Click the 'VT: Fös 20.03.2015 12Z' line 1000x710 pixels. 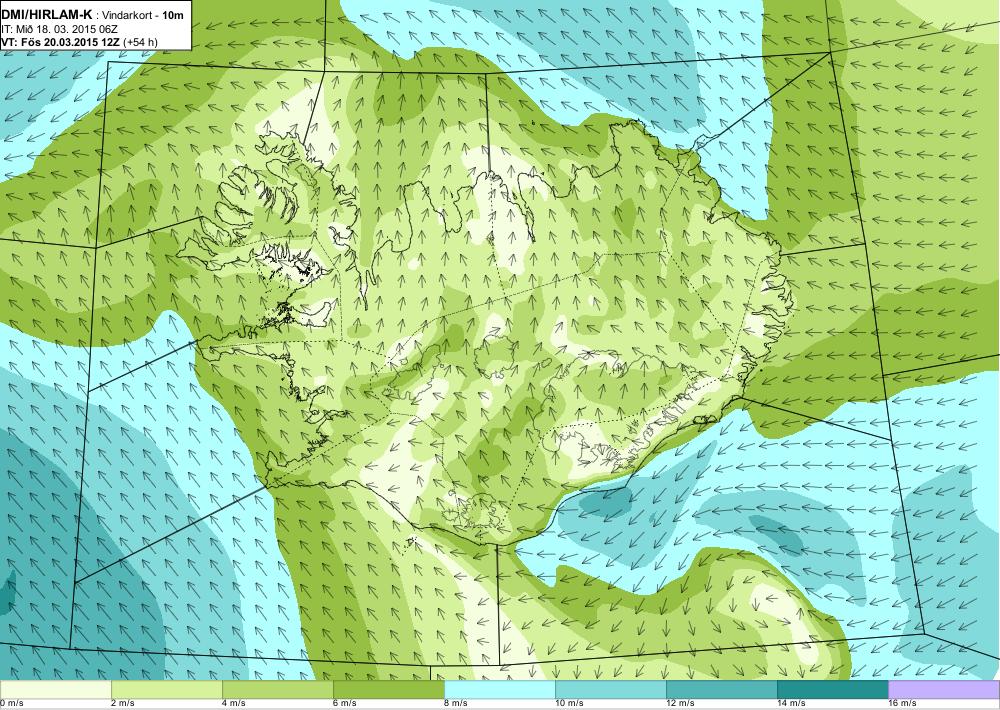click(61, 43)
